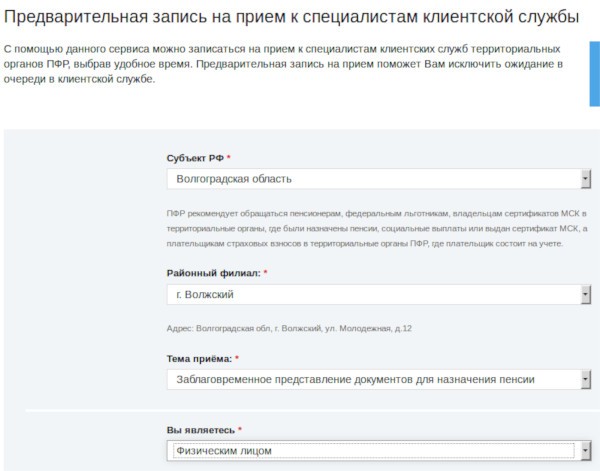This screenshot has height=471, width=600.
Task: Click the arrow of Районный филиал combo box
Action: point(586,295)
